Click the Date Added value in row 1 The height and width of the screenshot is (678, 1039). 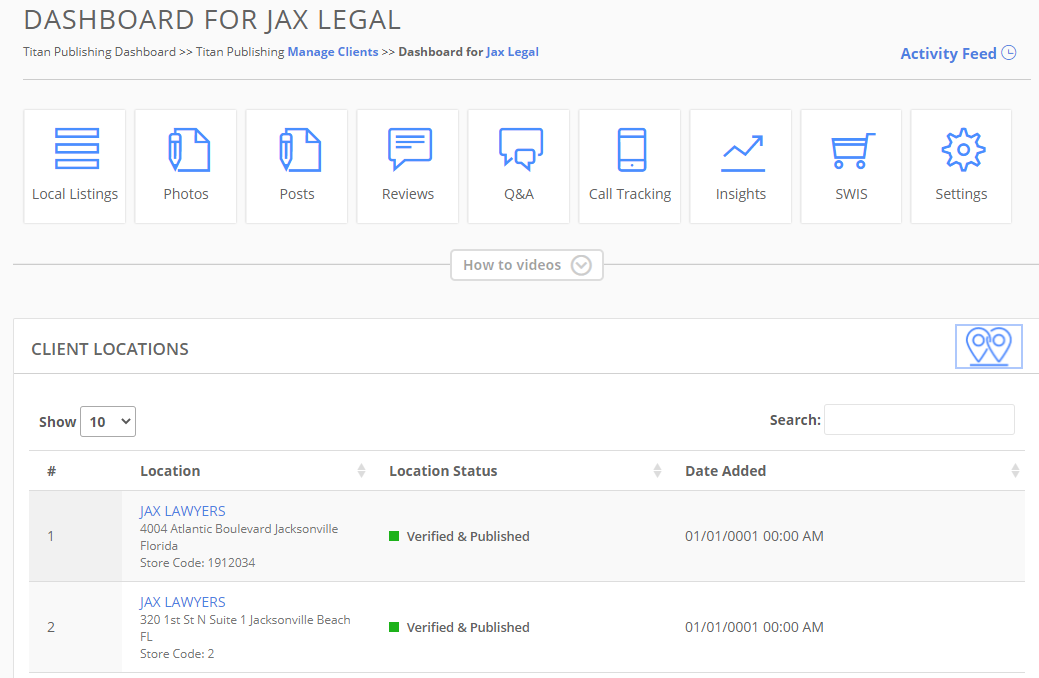tap(754, 536)
